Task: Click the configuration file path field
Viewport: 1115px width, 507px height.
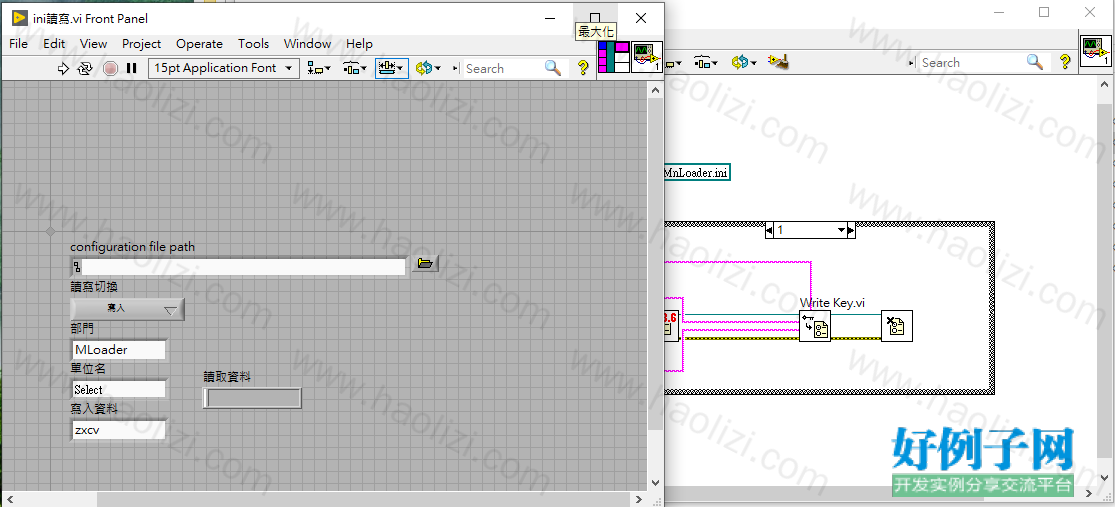Action: [243, 267]
